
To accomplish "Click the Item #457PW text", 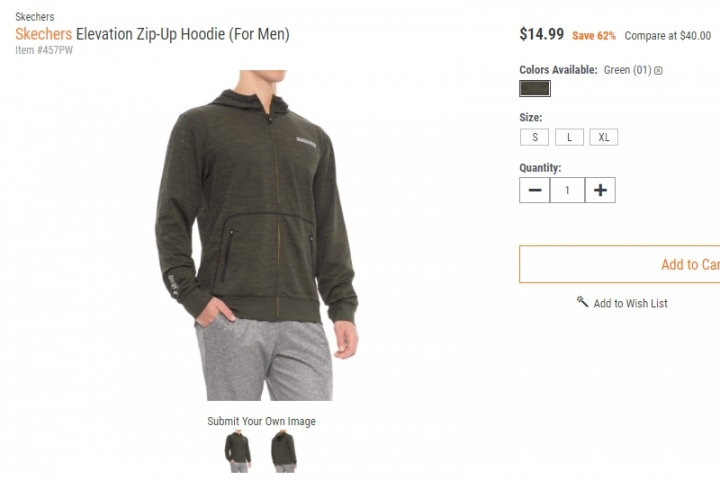I will tap(44, 50).
